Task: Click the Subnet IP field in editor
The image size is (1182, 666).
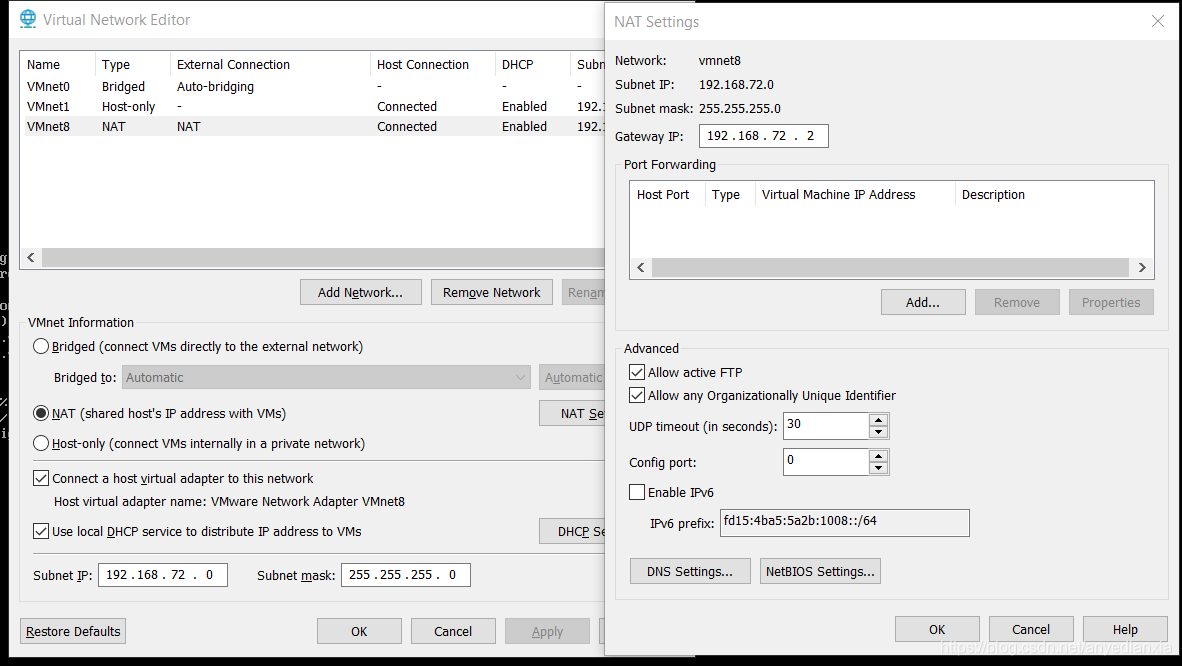Action: tap(163, 575)
